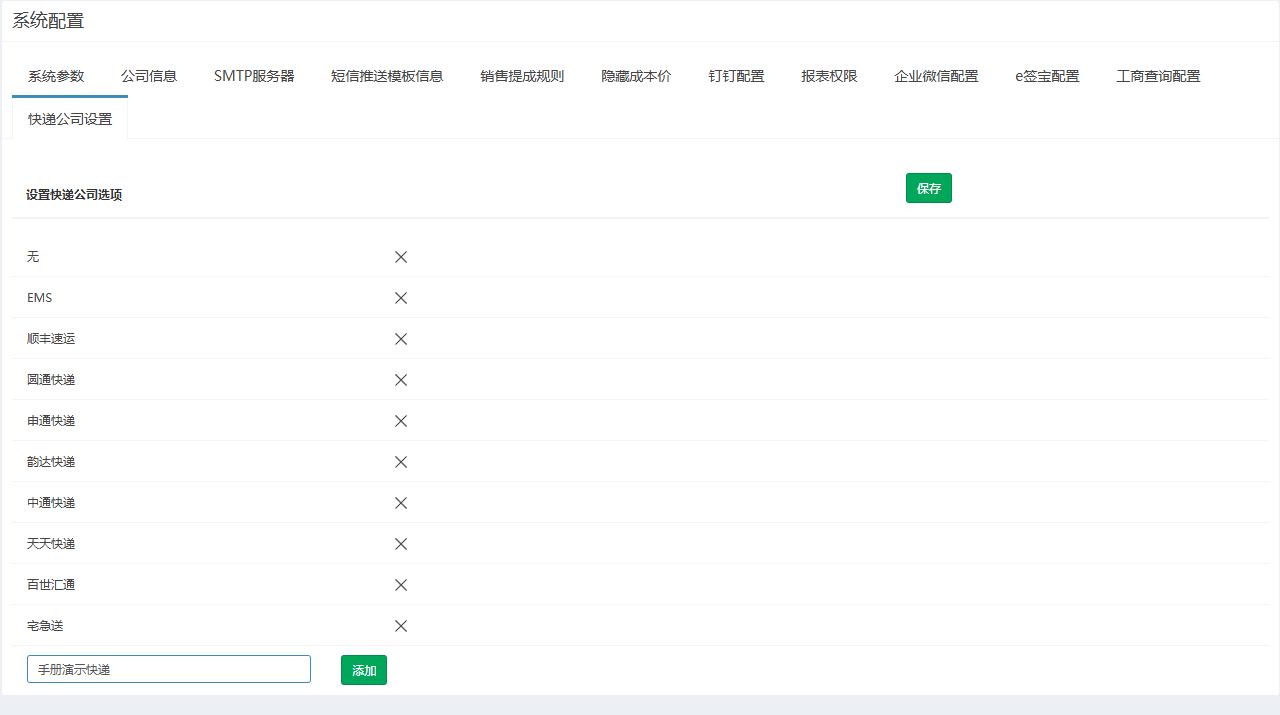This screenshot has height=715, width=1280.
Task: Delete the 圆通快递 row
Action: [401, 380]
